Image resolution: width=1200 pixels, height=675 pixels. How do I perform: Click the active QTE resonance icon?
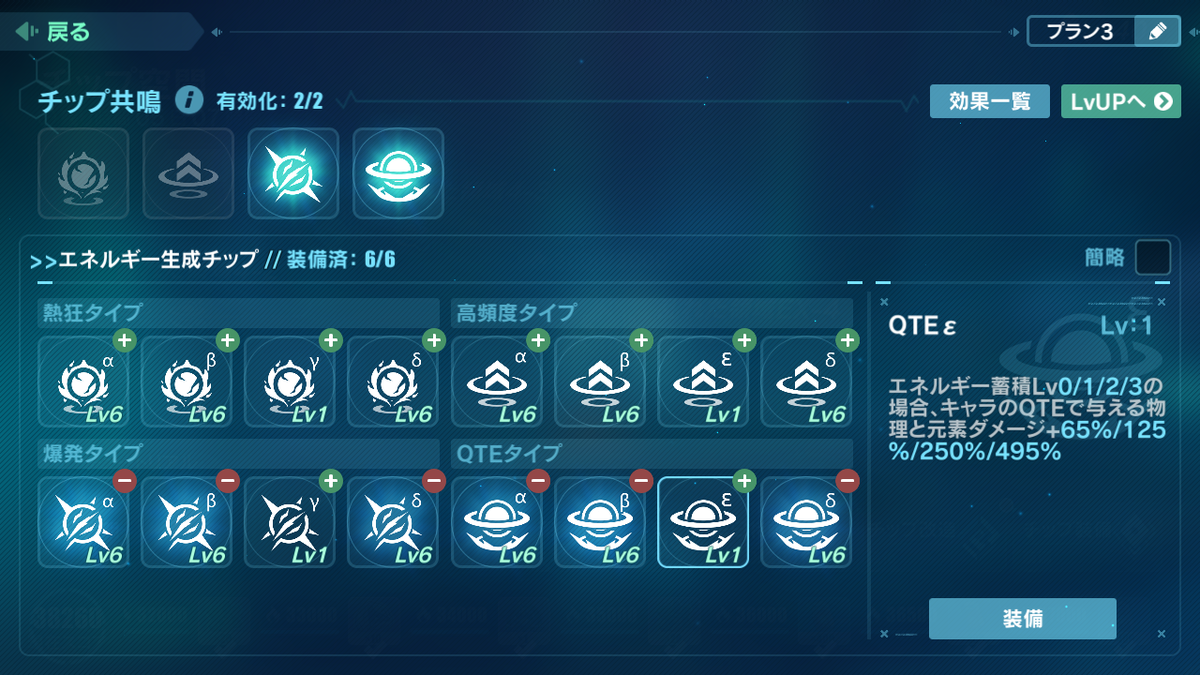[398, 173]
